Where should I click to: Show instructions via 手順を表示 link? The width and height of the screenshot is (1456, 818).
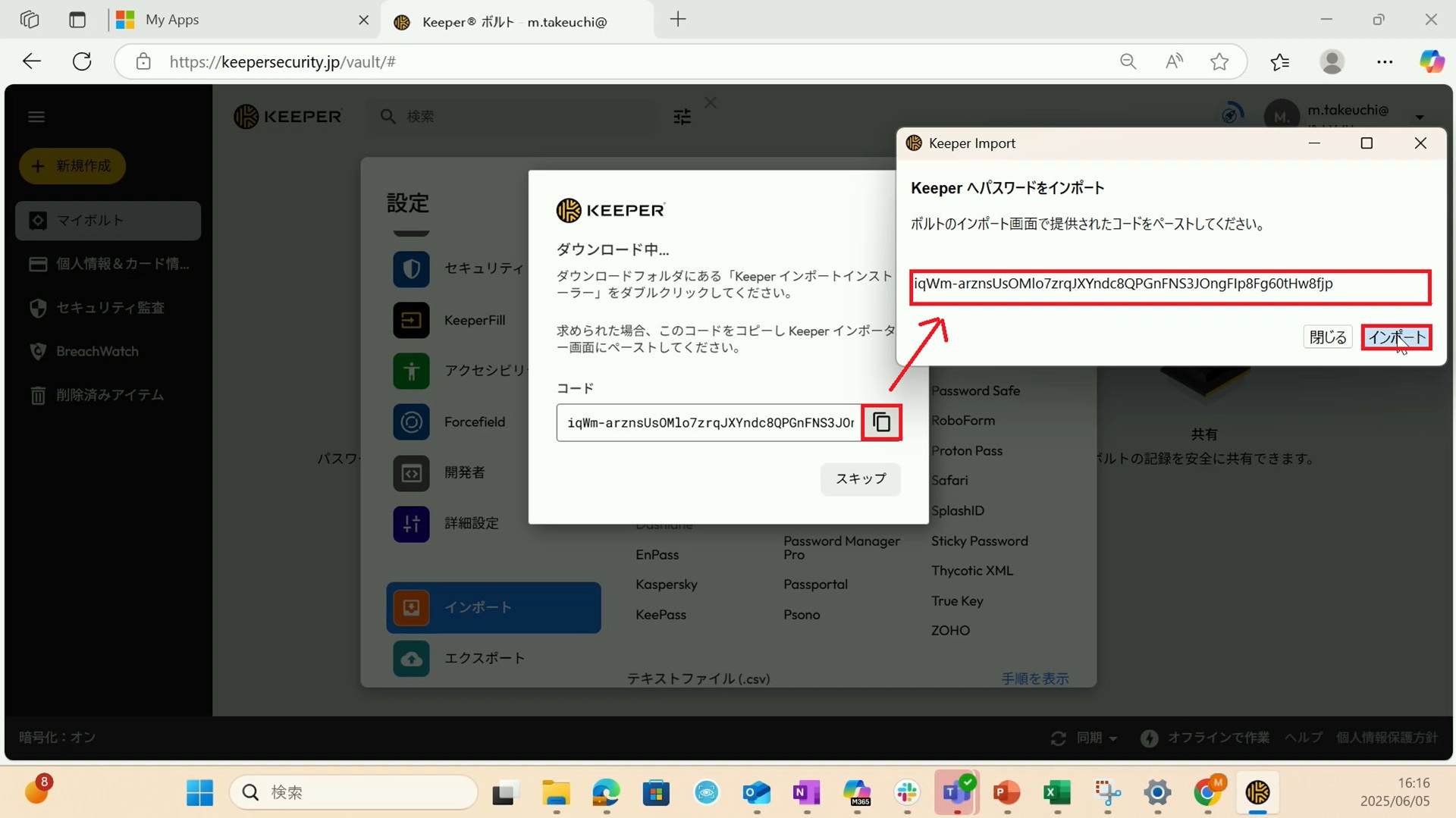coord(1035,678)
